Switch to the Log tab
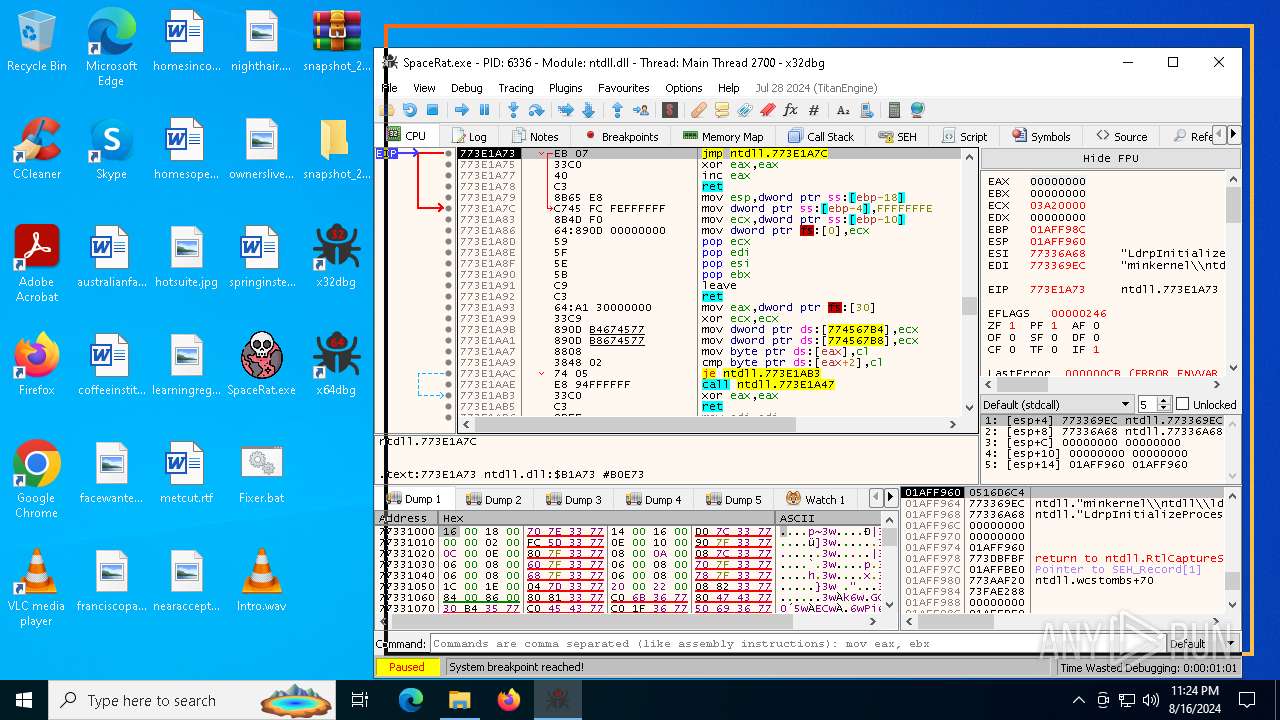The image size is (1280, 720). click(x=469, y=136)
